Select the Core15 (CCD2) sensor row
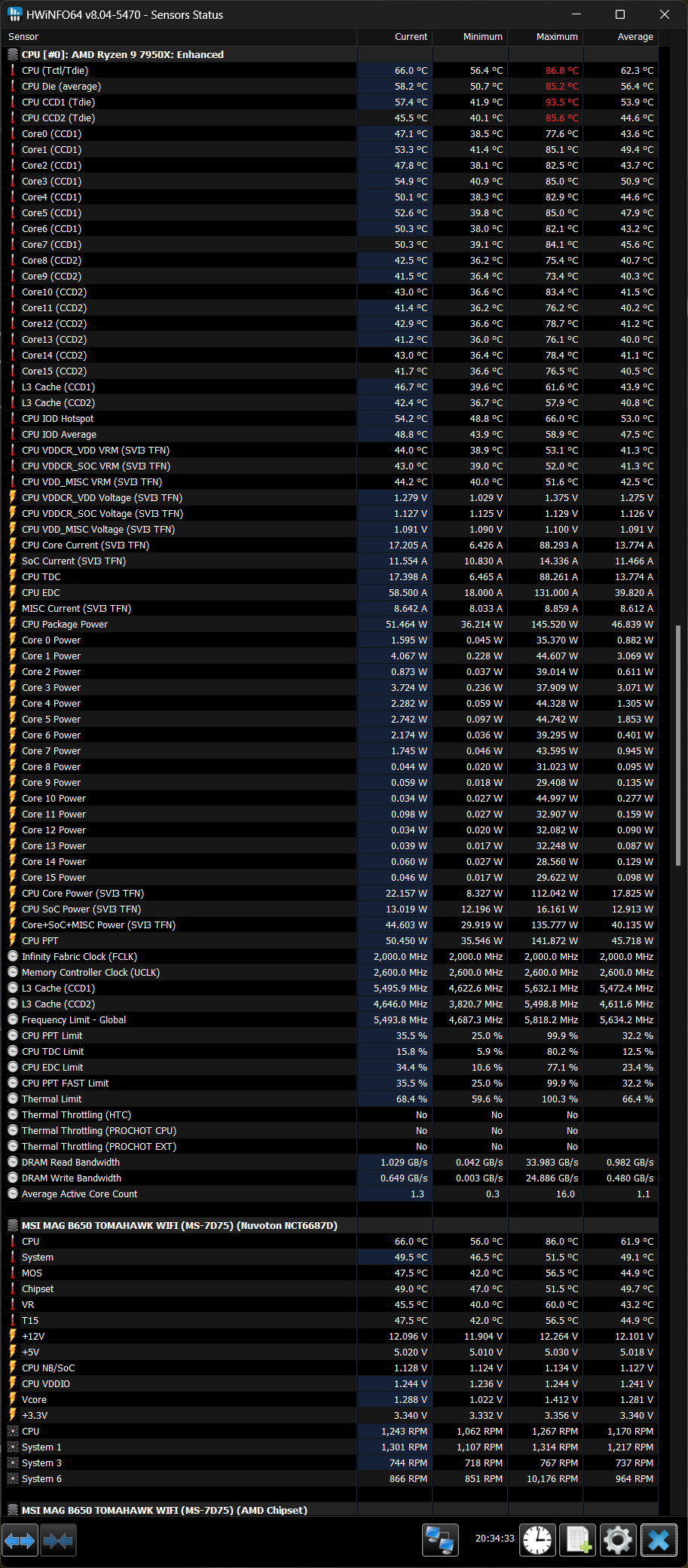 pyautogui.click(x=330, y=371)
